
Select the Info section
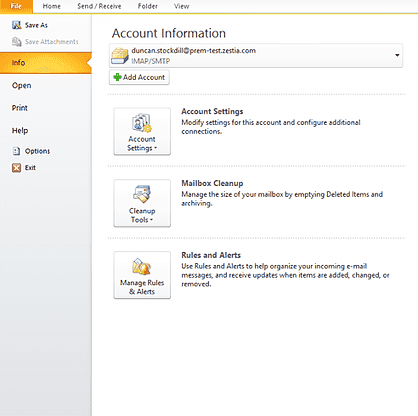(x=46, y=63)
